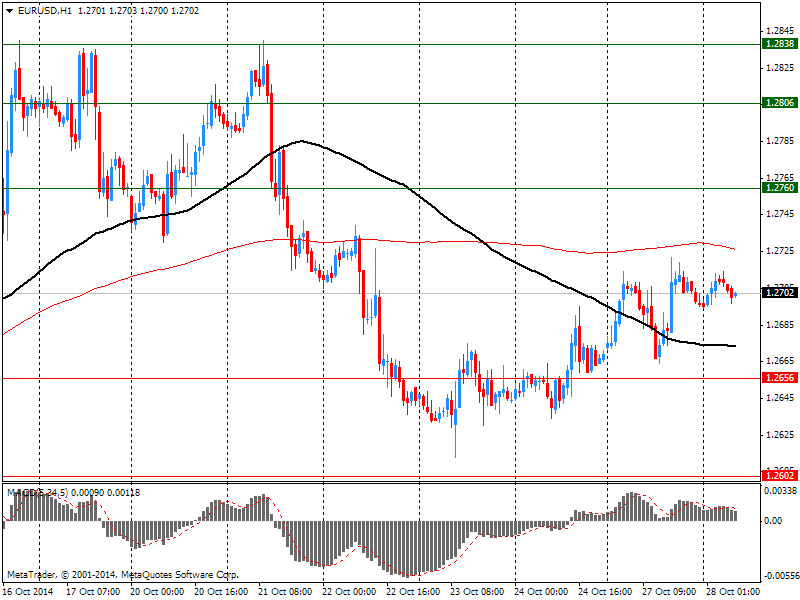Image resolution: width=800 pixels, height=600 pixels.
Task: Click the MACD scale value 0.00
Action: (x=773, y=521)
